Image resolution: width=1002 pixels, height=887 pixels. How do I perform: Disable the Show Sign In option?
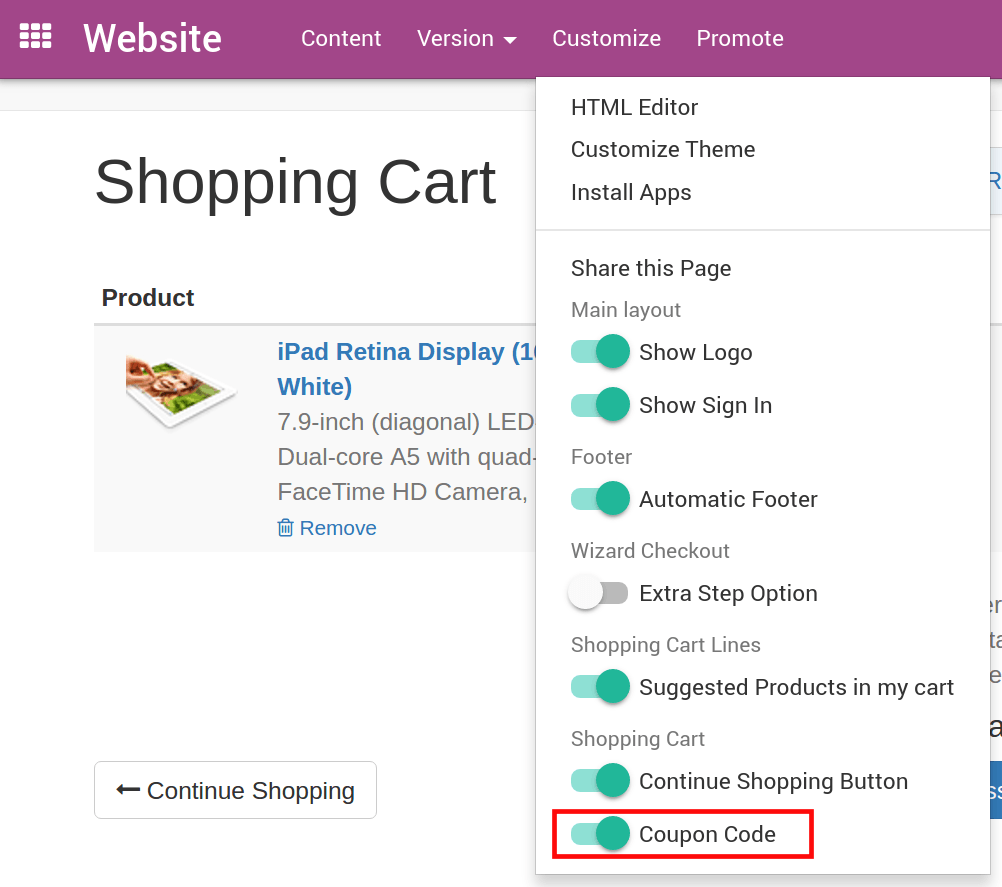pyautogui.click(x=598, y=405)
